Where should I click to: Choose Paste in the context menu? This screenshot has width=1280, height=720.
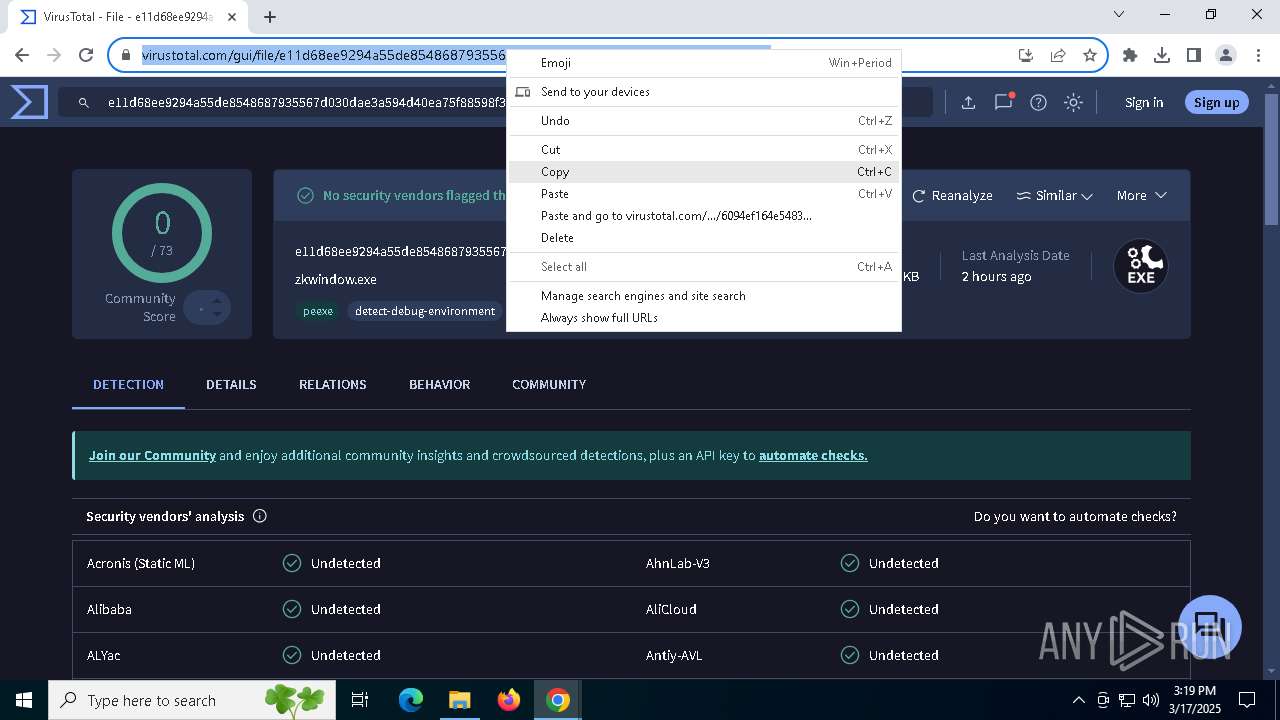pos(704,194)
